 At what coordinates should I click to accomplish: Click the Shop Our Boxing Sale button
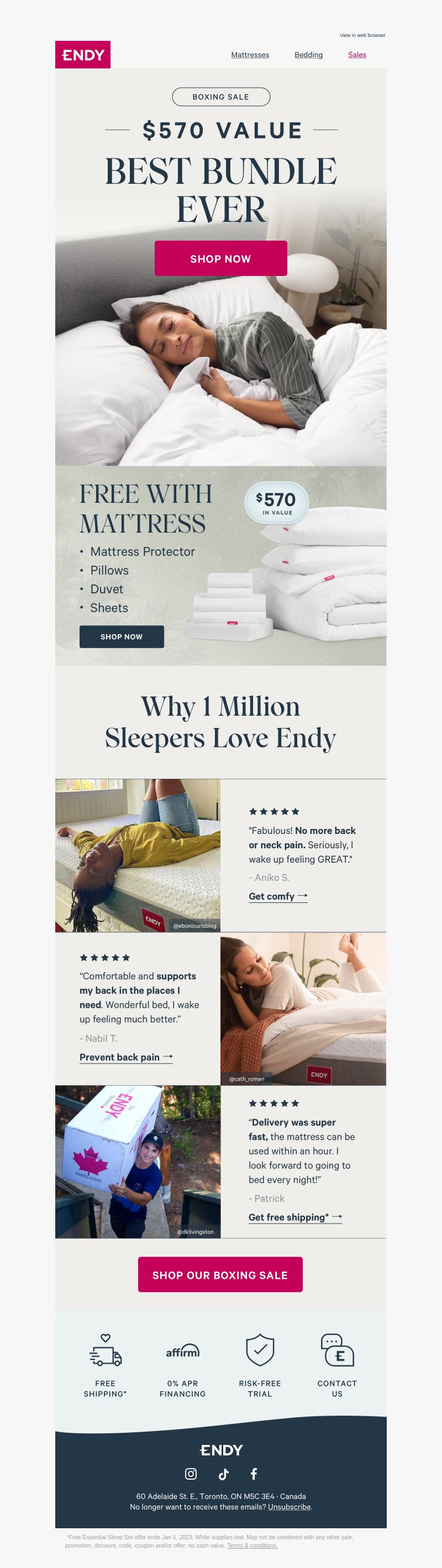220,1275
